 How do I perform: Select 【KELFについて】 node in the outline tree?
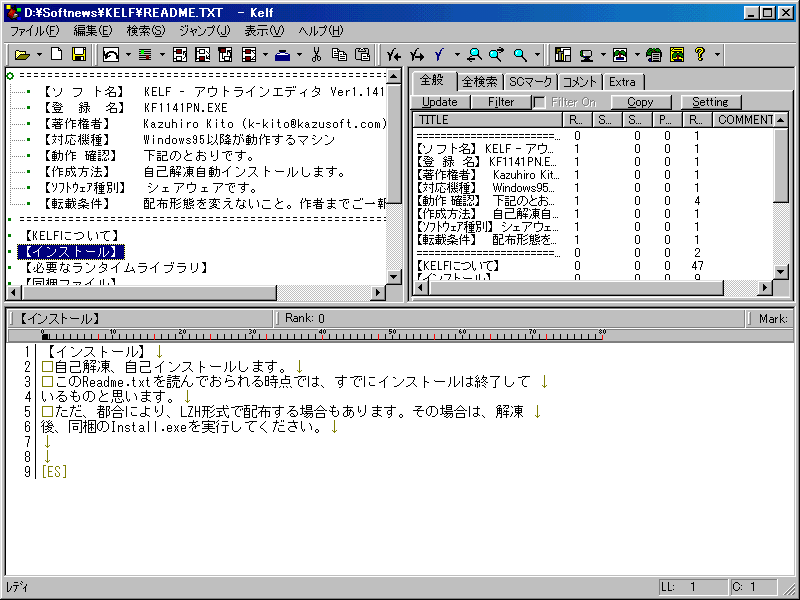tap(71, 236)
